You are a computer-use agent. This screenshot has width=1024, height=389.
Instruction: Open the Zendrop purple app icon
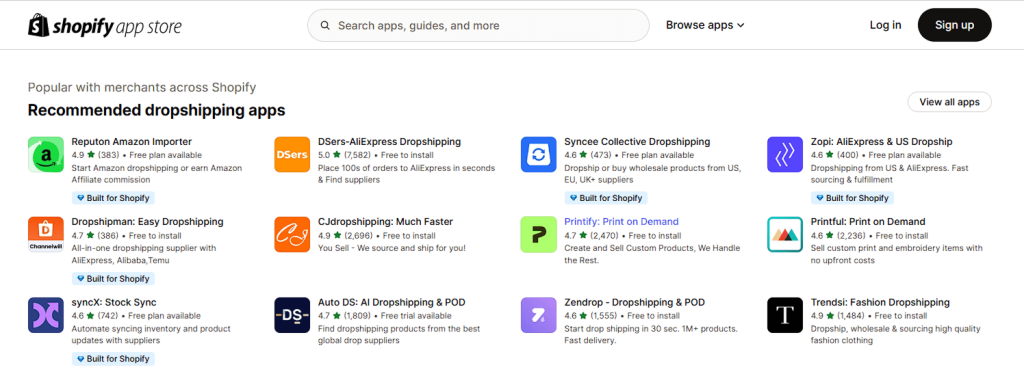[x=538, y=315]
